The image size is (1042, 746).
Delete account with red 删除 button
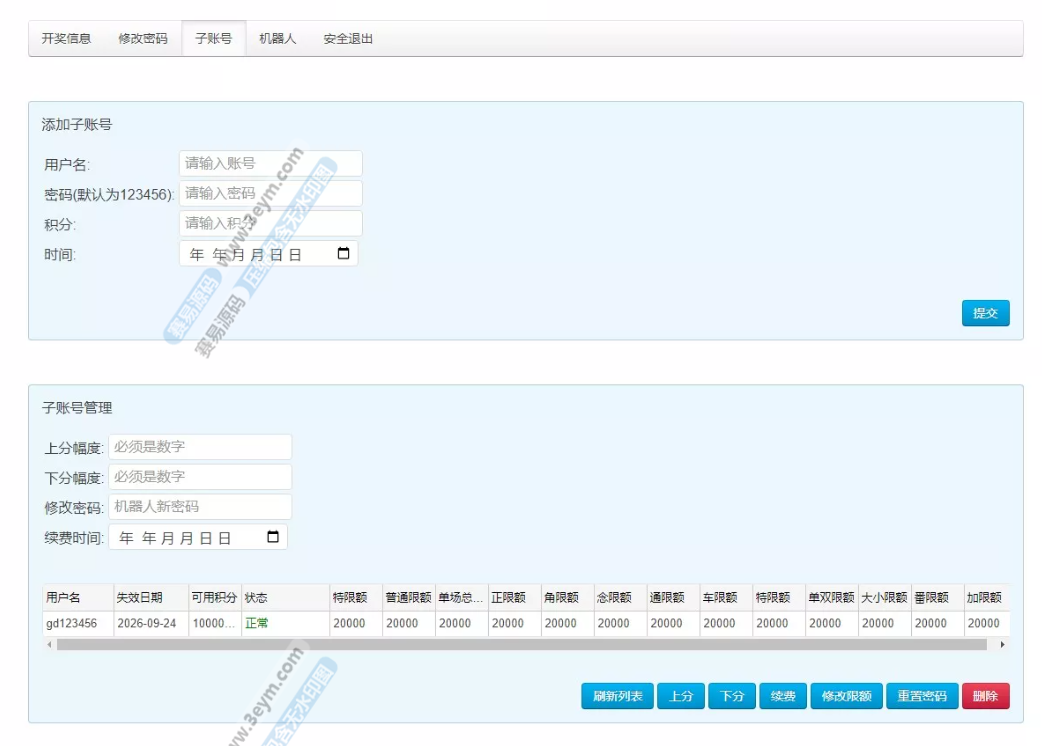(985, 696)
